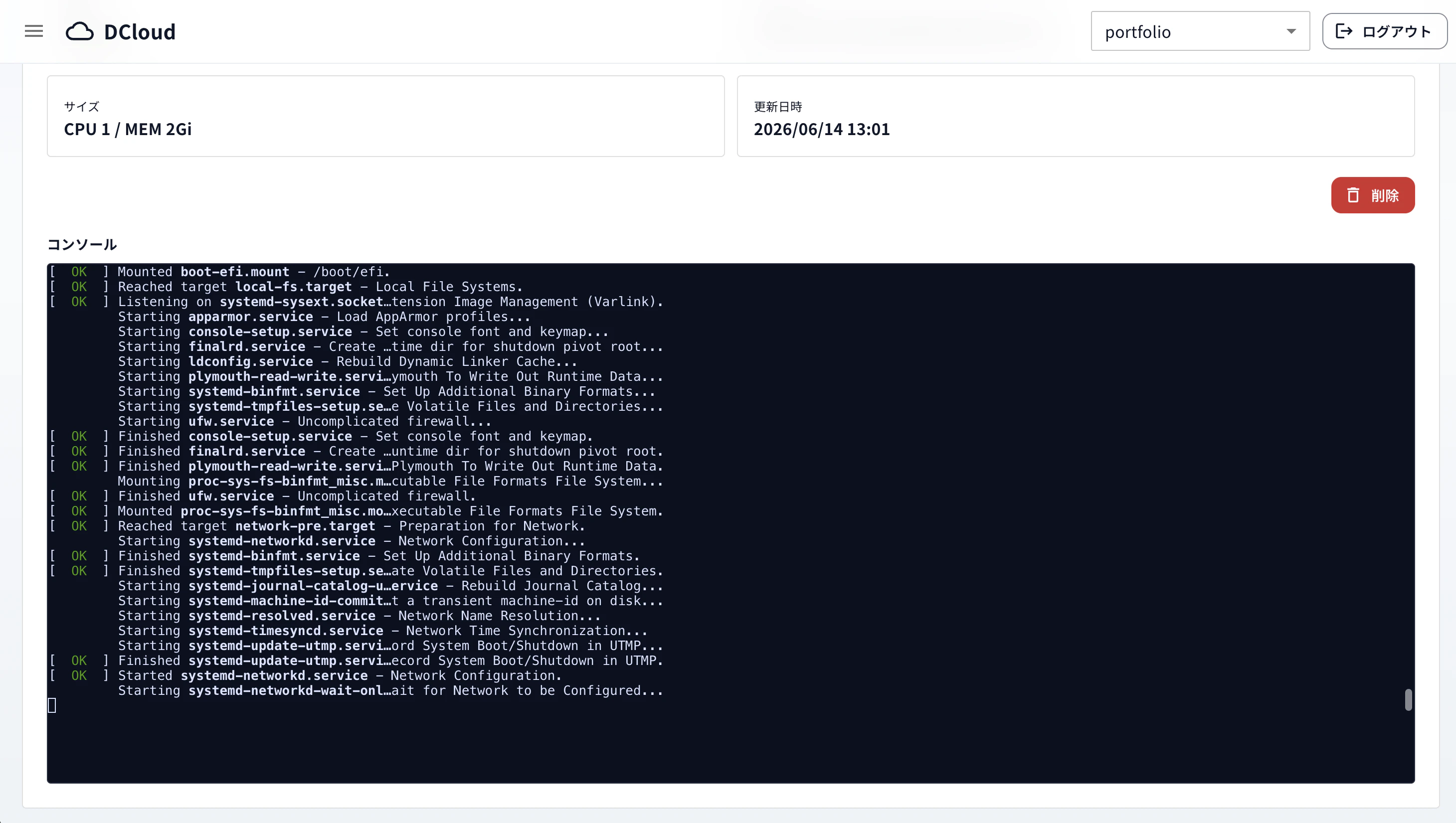Click the CPU 1 / MEM 2Gi value
Screen dimensions: 1456x823
tap(128, 129)
